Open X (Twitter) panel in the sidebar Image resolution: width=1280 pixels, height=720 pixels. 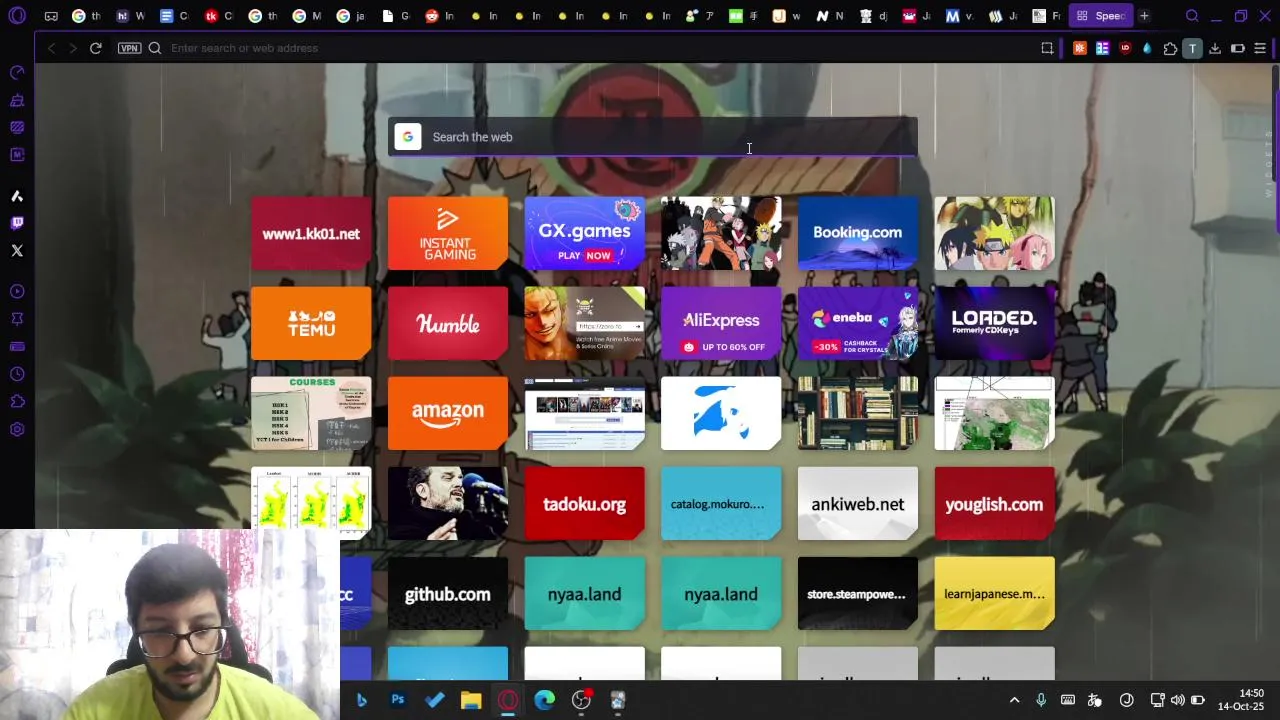(17, 250)
